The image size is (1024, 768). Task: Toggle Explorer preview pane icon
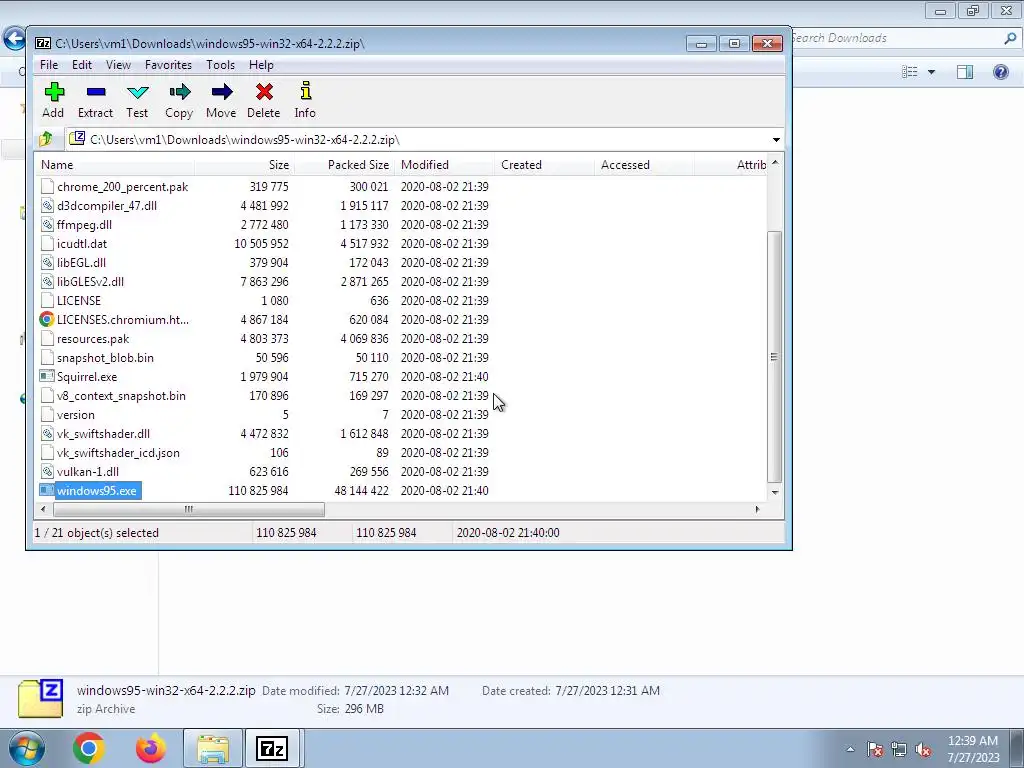(x=965, y=72)
